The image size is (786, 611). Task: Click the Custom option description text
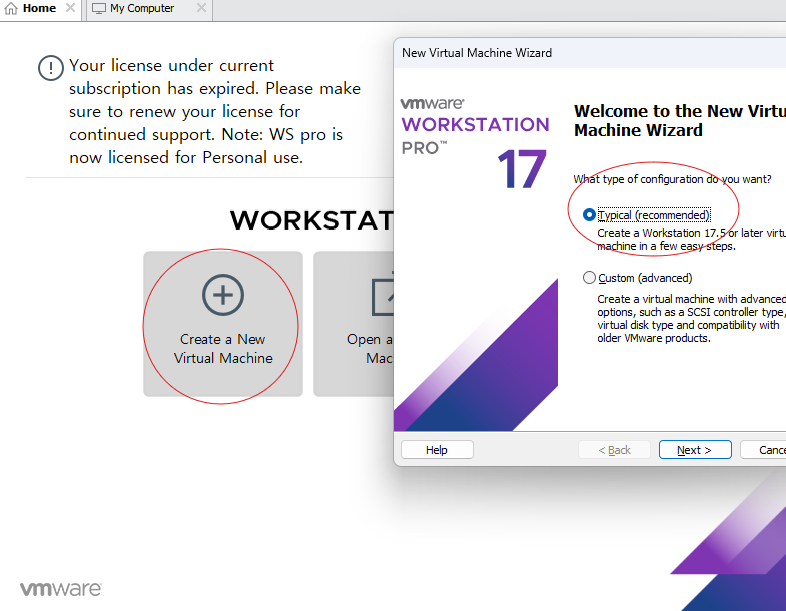(691, 319)
